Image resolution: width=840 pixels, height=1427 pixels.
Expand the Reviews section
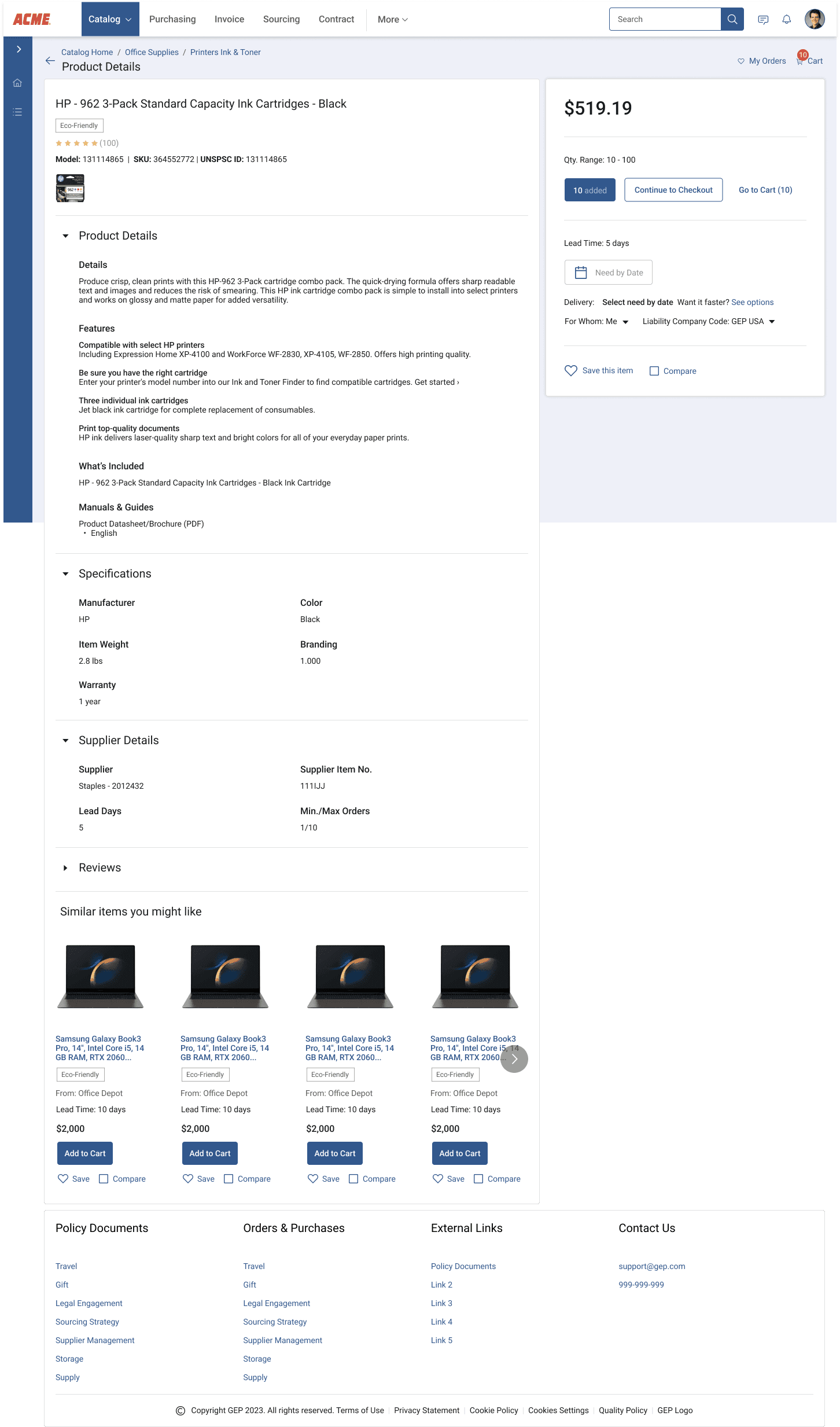point(65,867)
